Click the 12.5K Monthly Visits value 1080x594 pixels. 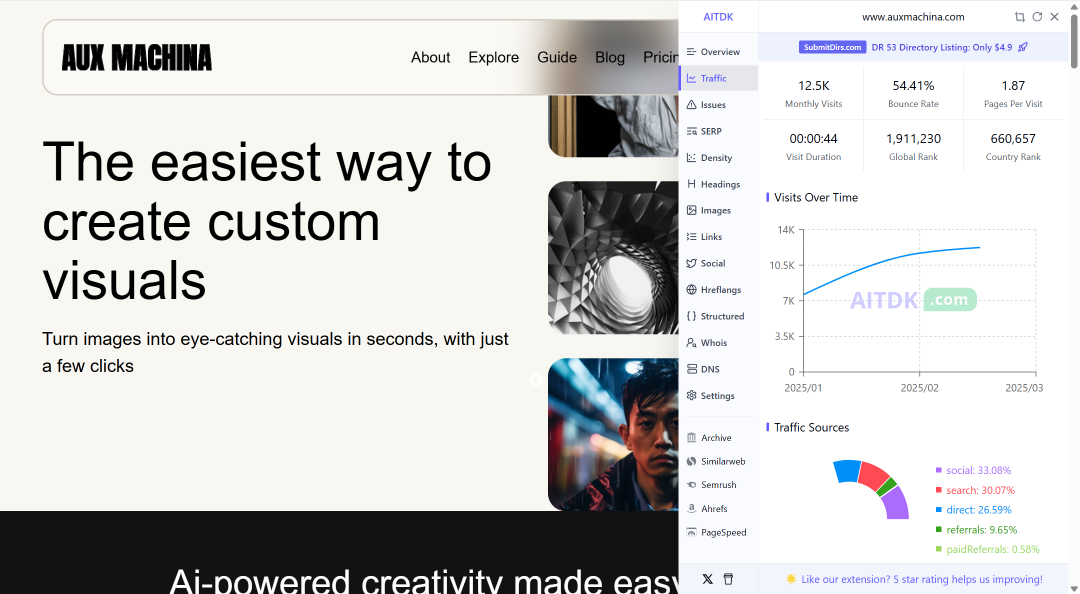(x=813, y=85)
